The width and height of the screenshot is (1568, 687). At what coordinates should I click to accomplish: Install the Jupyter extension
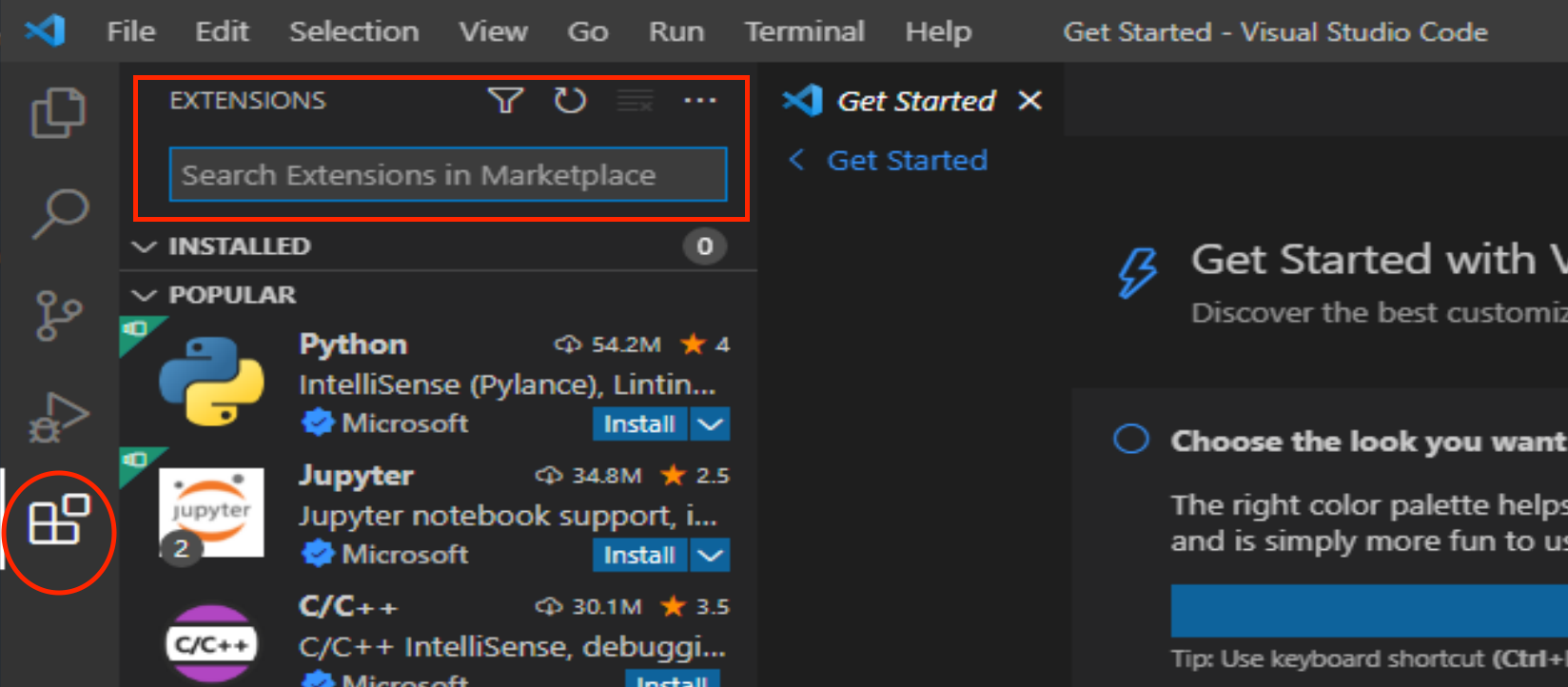(x=639, y=556)
